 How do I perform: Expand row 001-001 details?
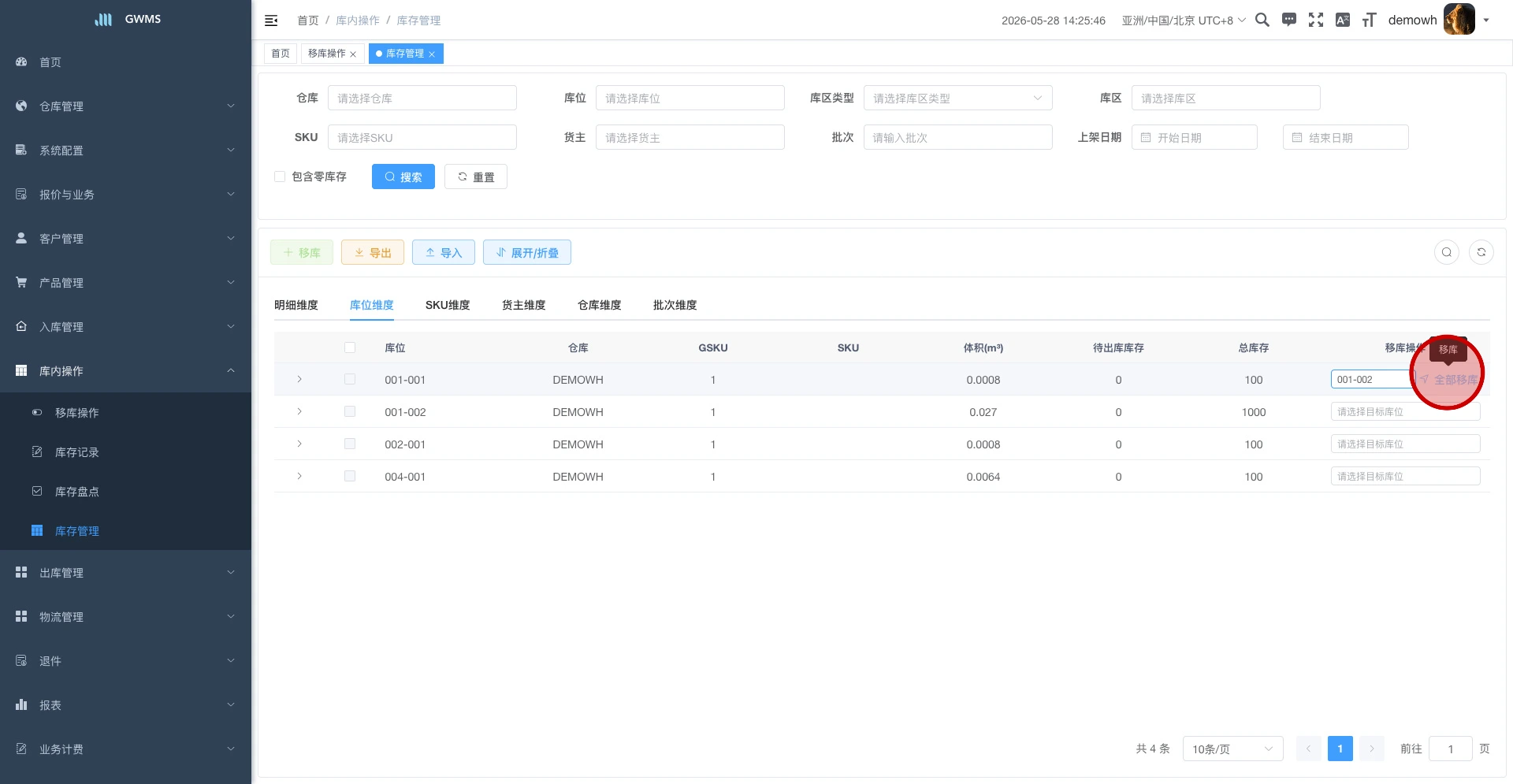pos(299,380)
